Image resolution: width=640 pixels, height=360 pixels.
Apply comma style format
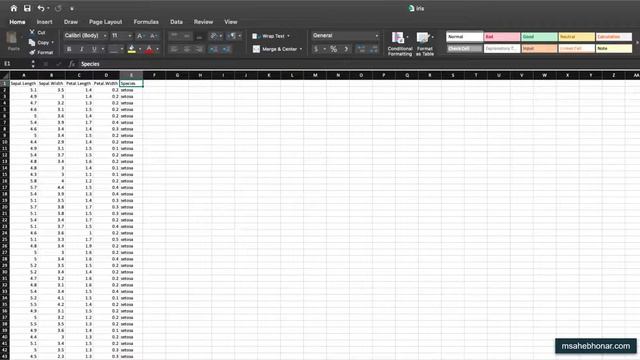coord(346,49)
